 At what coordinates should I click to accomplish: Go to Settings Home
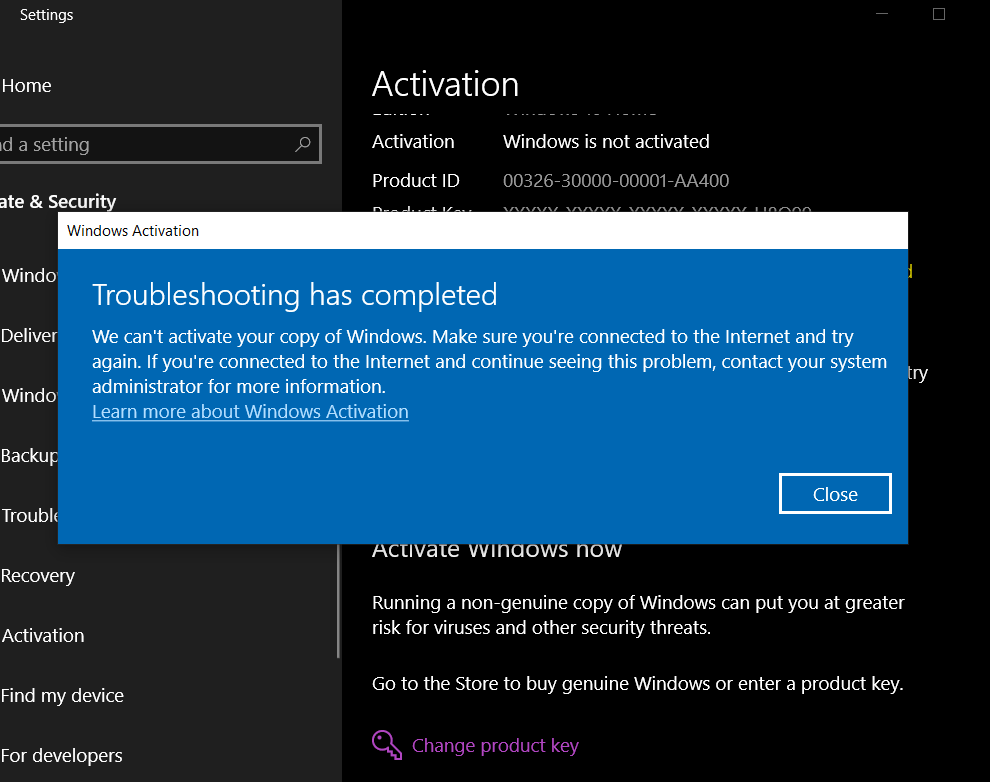(x=27, y=86)
